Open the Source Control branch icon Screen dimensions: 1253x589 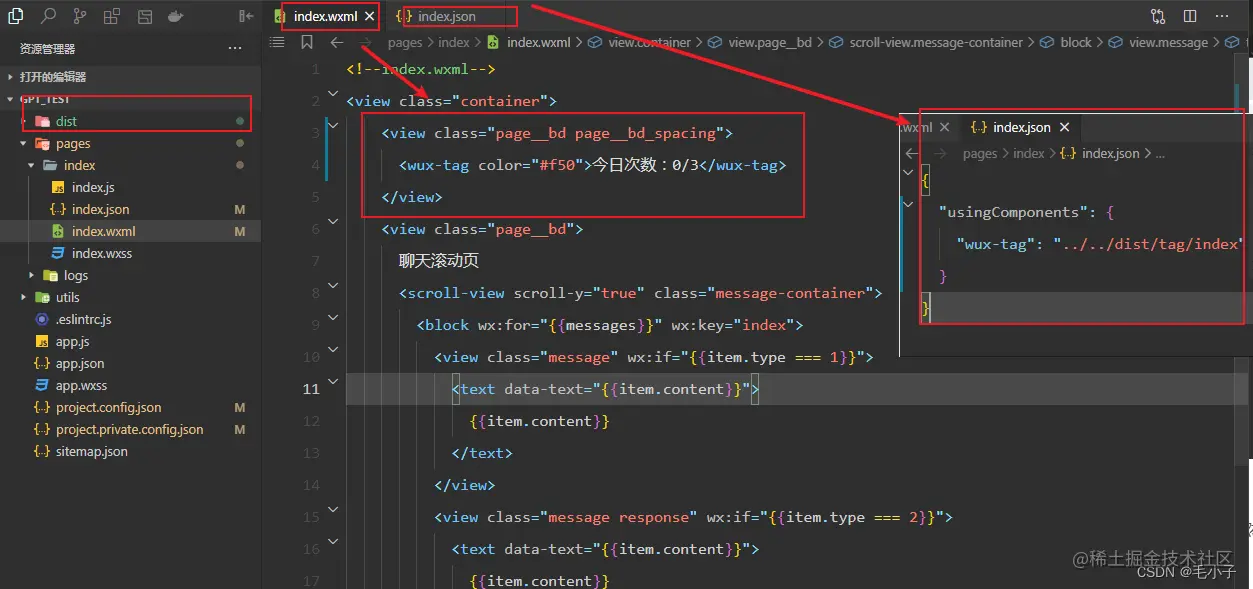point(80,16)
